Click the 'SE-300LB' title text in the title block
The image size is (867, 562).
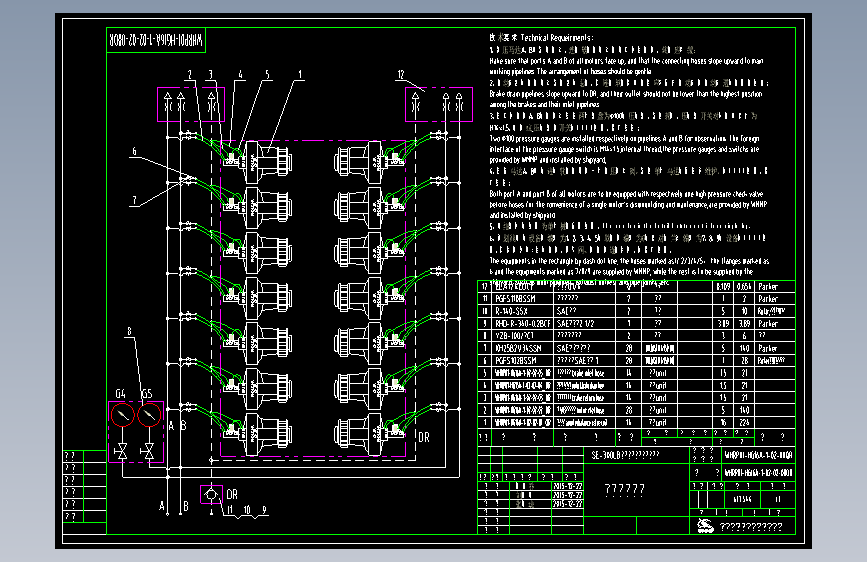(625, 455)
